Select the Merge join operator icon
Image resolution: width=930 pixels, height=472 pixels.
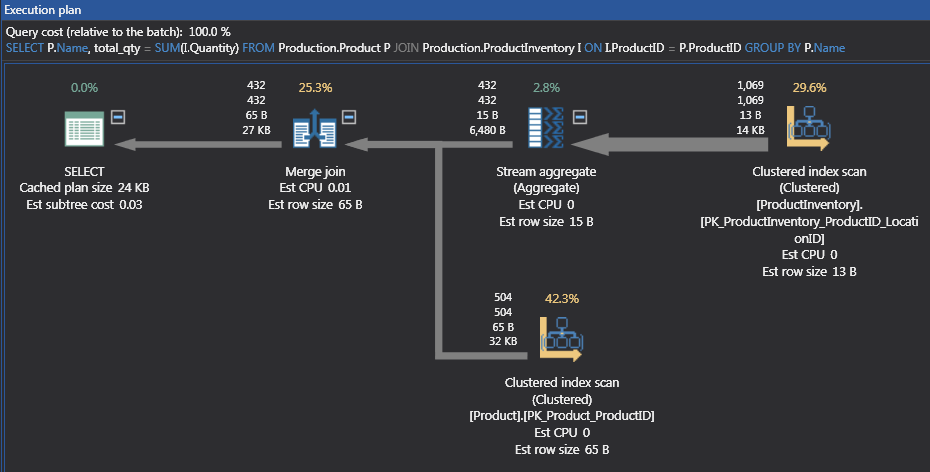click(x=312, y=130)
